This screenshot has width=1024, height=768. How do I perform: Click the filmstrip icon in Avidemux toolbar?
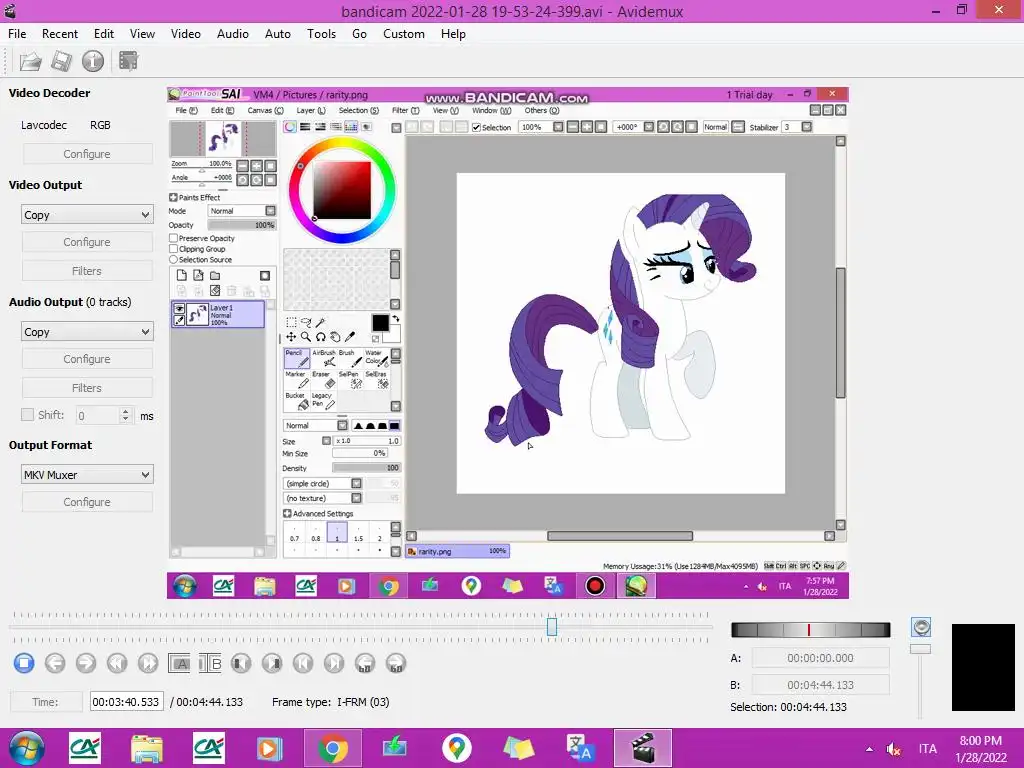coord(128,61)
